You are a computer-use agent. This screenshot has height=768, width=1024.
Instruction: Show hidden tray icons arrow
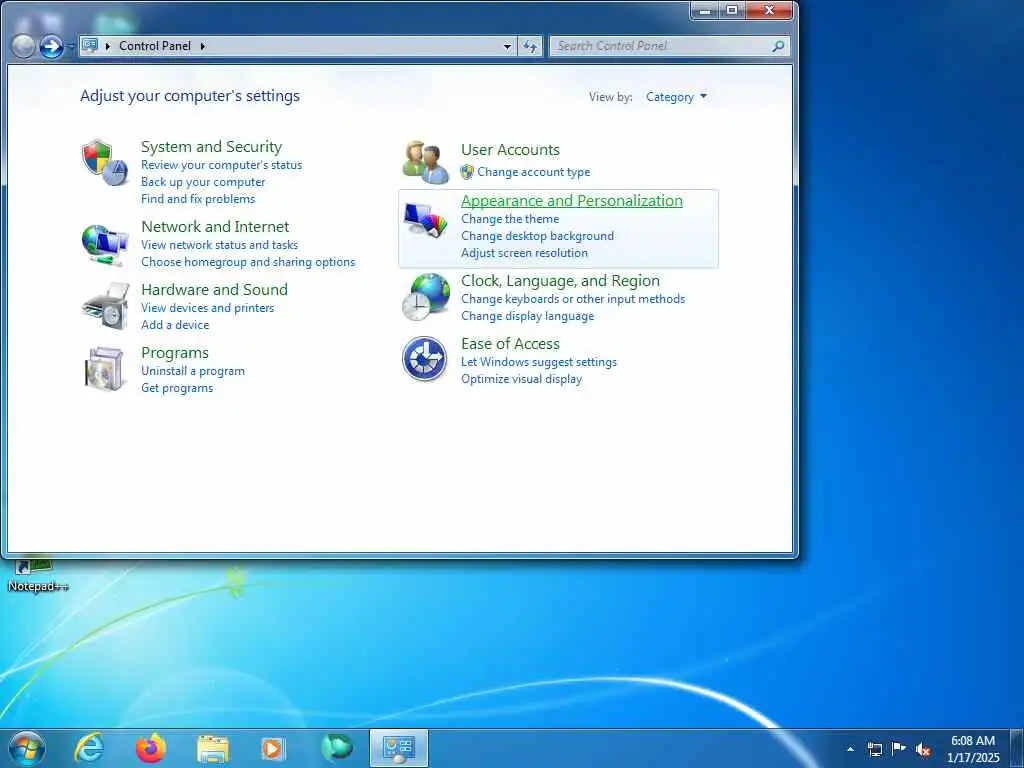click(850, 749)
